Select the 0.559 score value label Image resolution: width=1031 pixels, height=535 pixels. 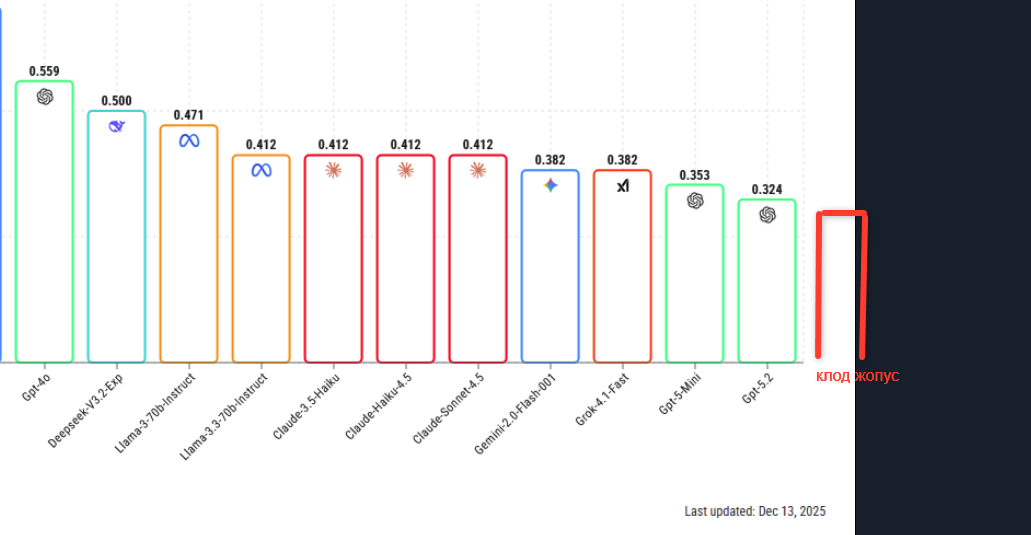(44, 71)
